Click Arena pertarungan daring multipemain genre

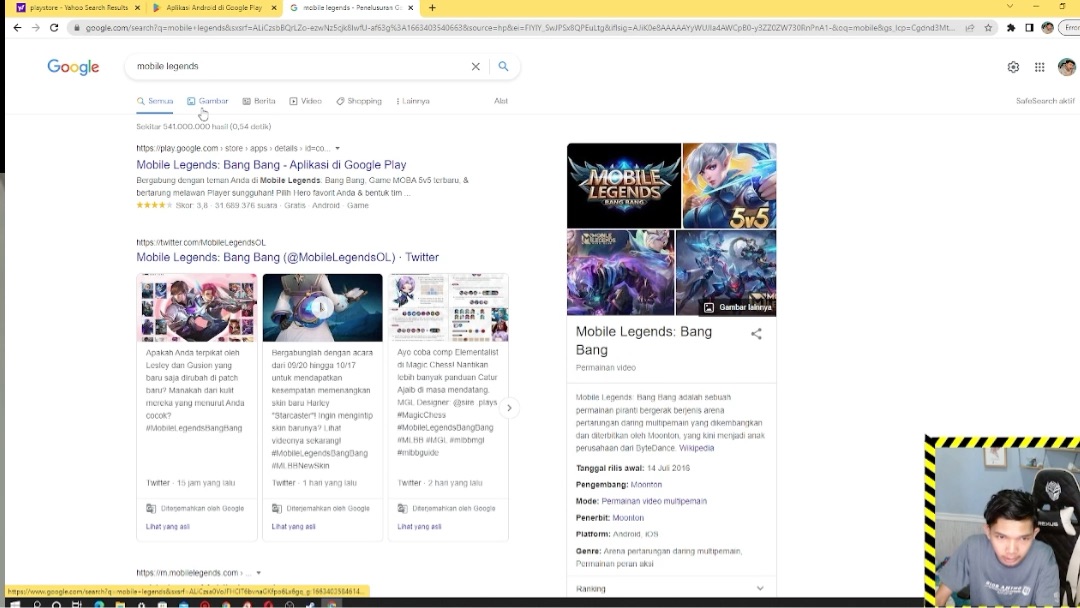point(673,552)
